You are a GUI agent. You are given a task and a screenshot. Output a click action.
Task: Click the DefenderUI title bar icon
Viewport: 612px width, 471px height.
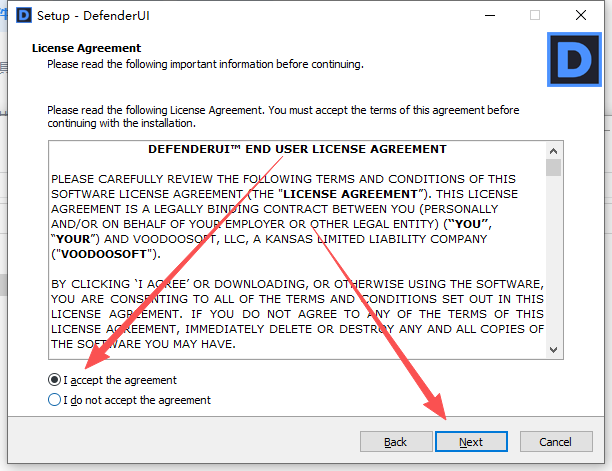pyautogui.click(x=24, y=16)
